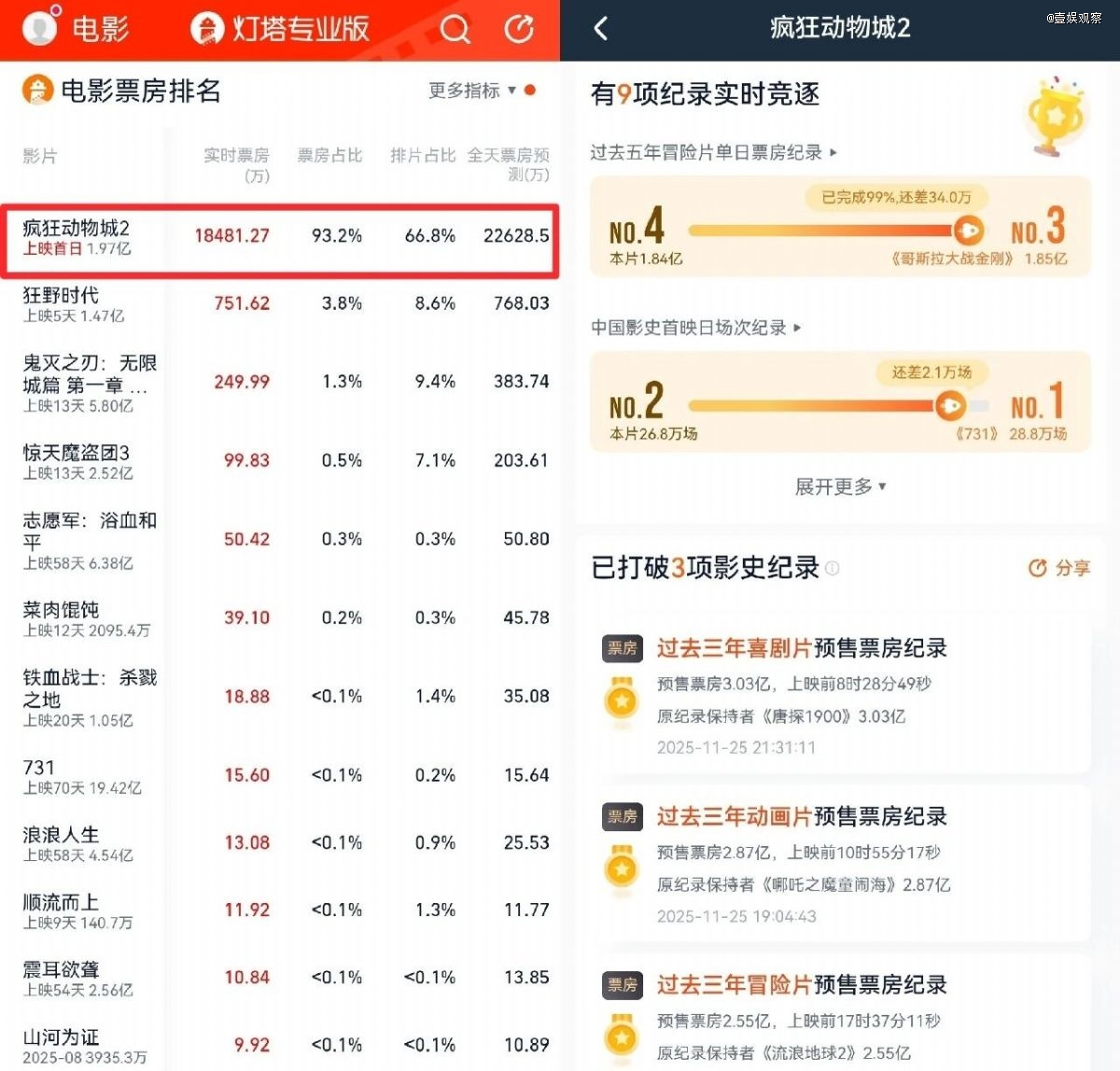Tap the info icon after 已打破3项影史纪录
Screen dimensions: 1120x1071
(x=833, y=569)
